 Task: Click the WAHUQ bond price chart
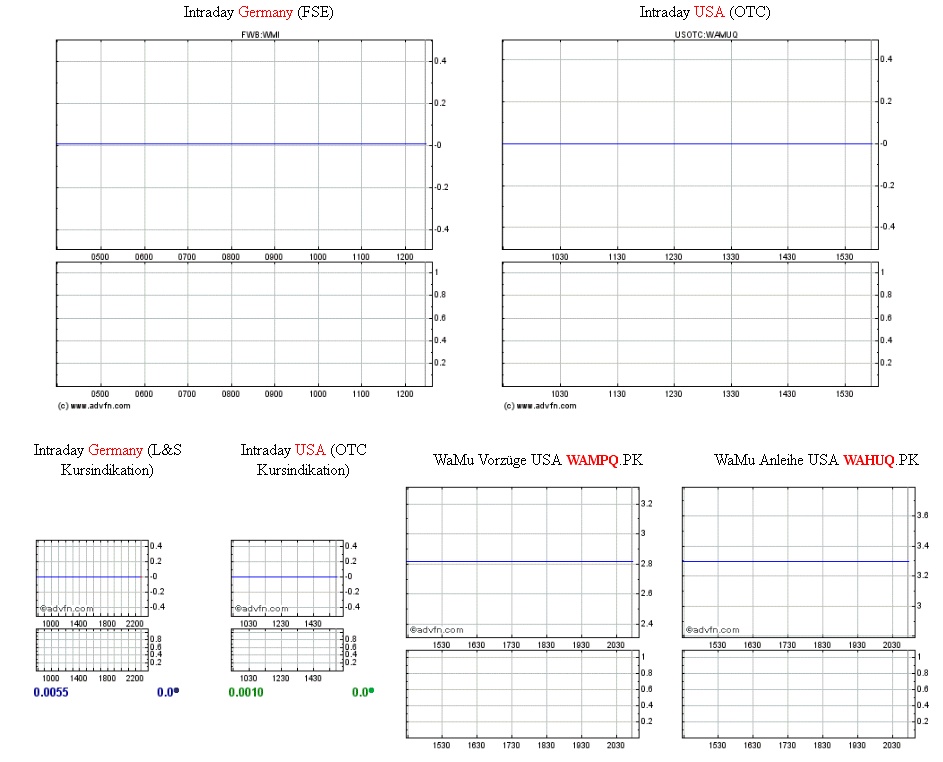(x=799, y=562)
